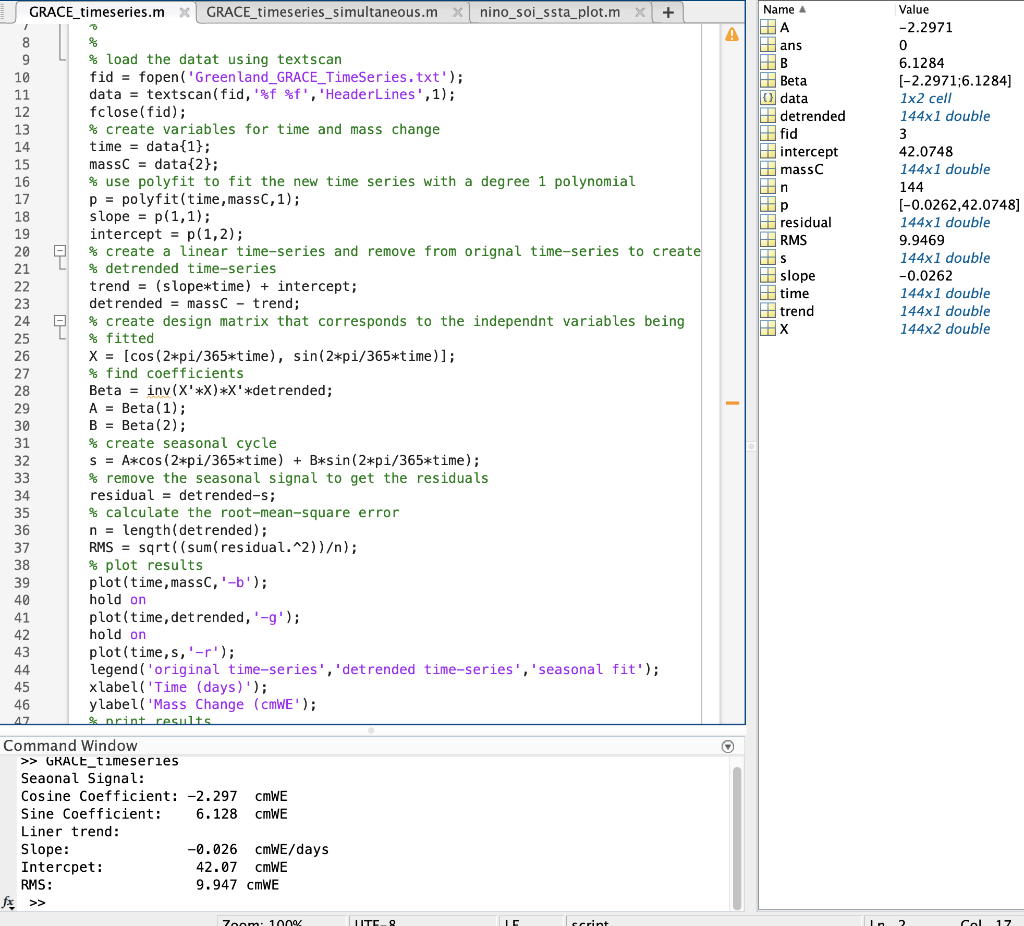1024x926 pixels.
Task: Collapse the comment block at line 24
Action: tap(59, 321)
